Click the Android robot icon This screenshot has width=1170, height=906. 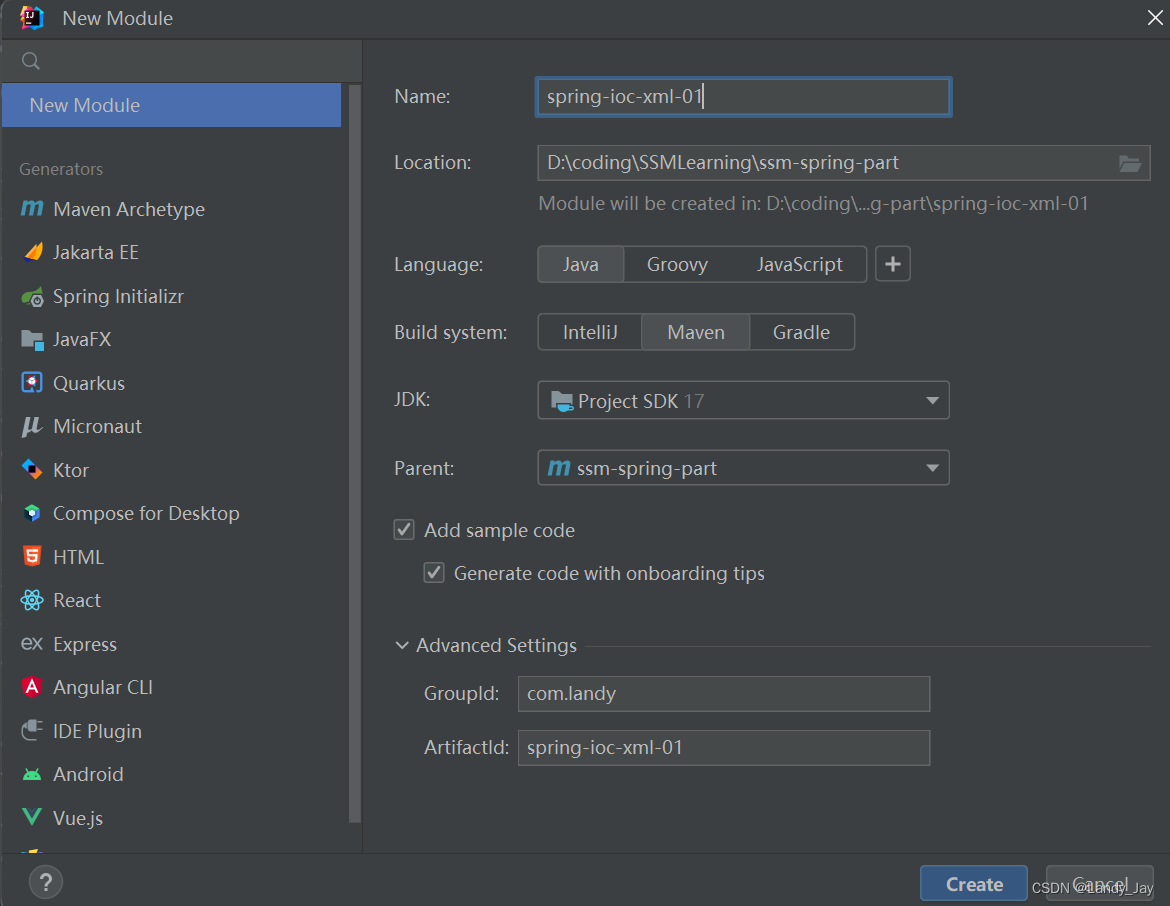(32, 774)
